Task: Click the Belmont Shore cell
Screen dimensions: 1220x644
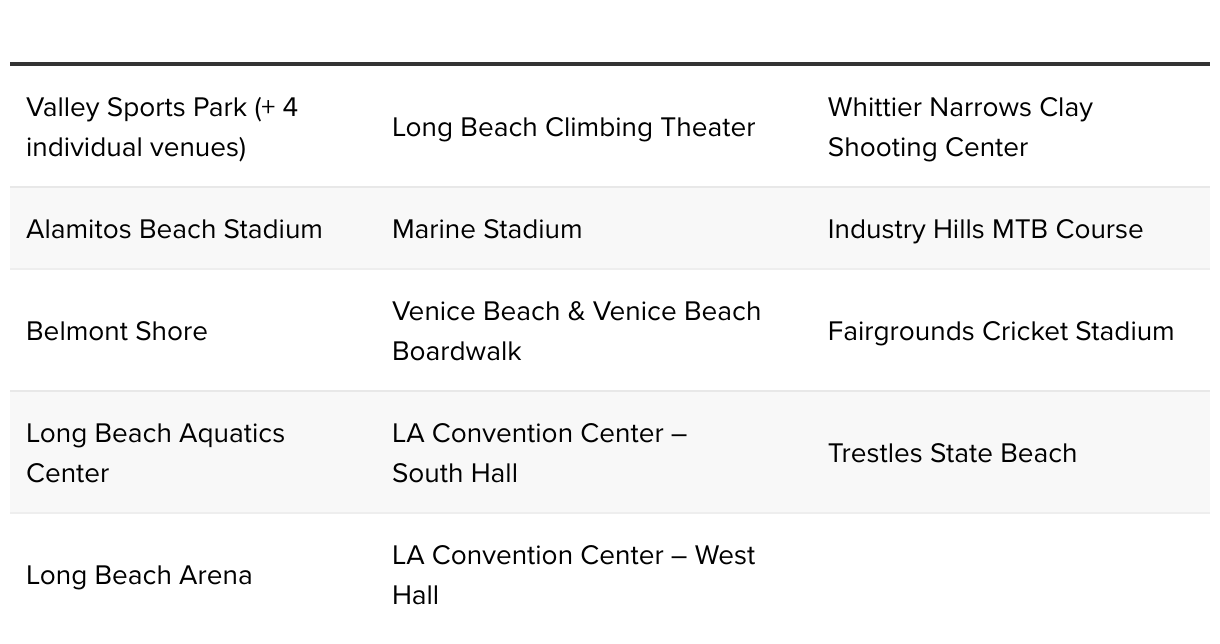Action: [193, 331]
